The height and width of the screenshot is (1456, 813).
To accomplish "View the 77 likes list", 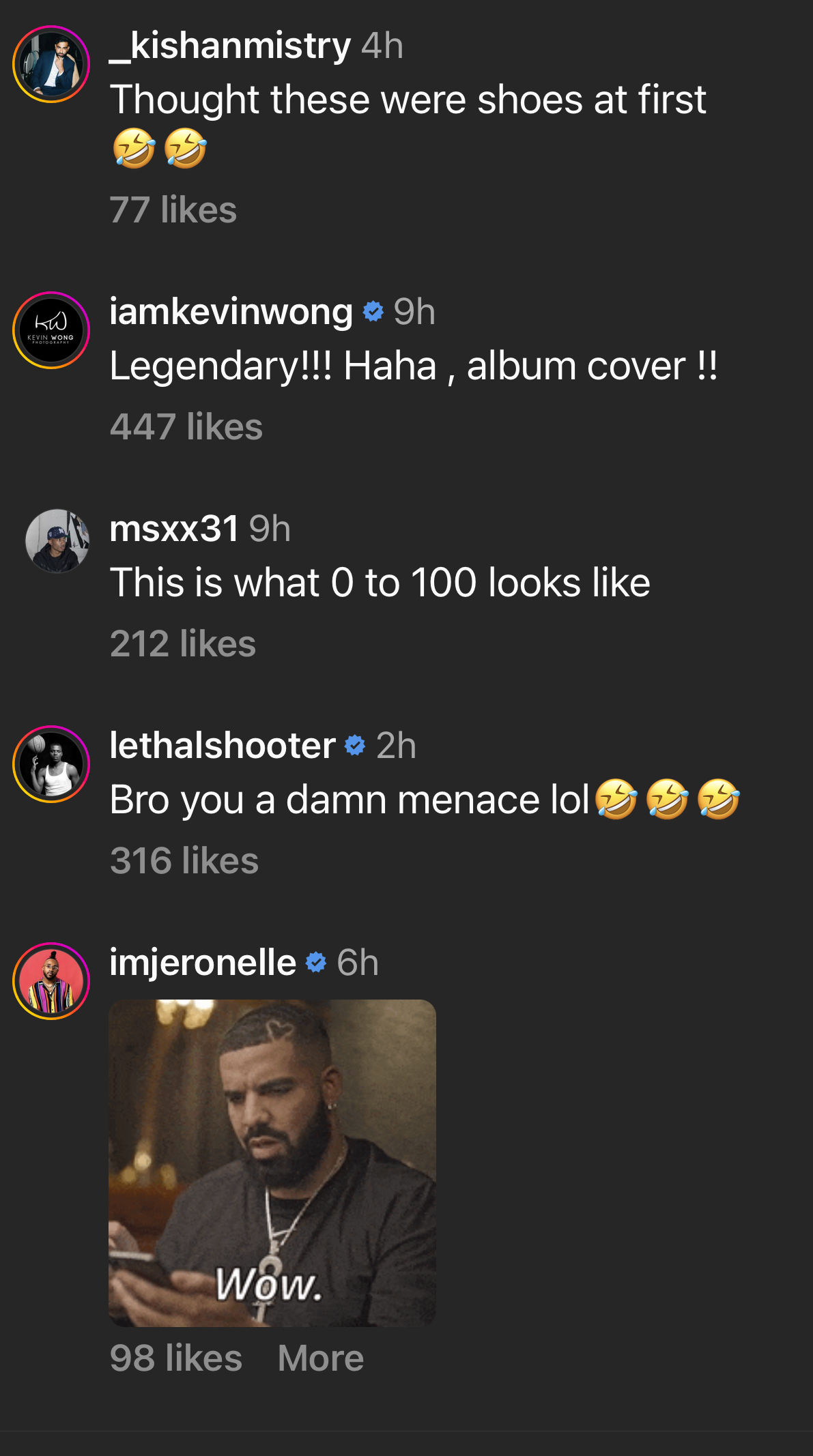I will point(173,209).
